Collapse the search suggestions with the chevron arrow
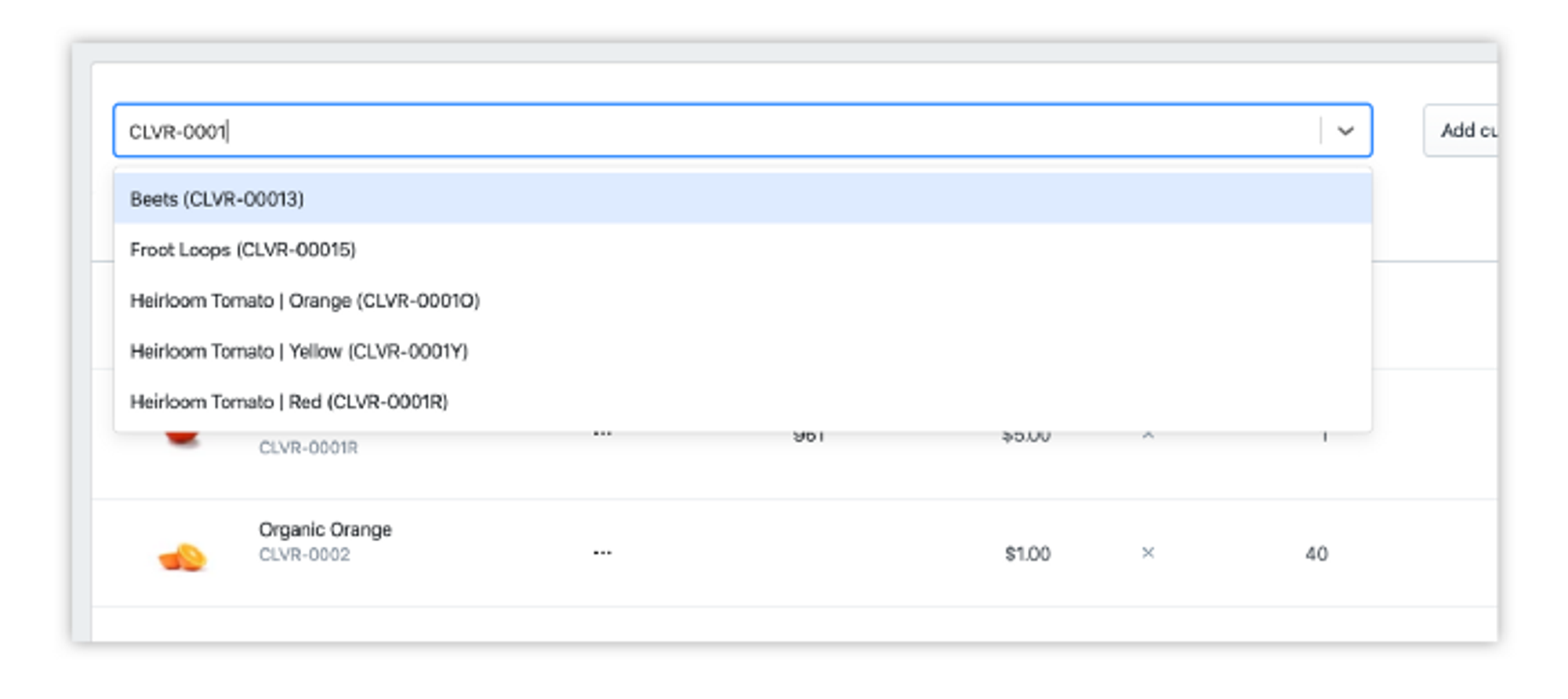 tap(1345, 131)
